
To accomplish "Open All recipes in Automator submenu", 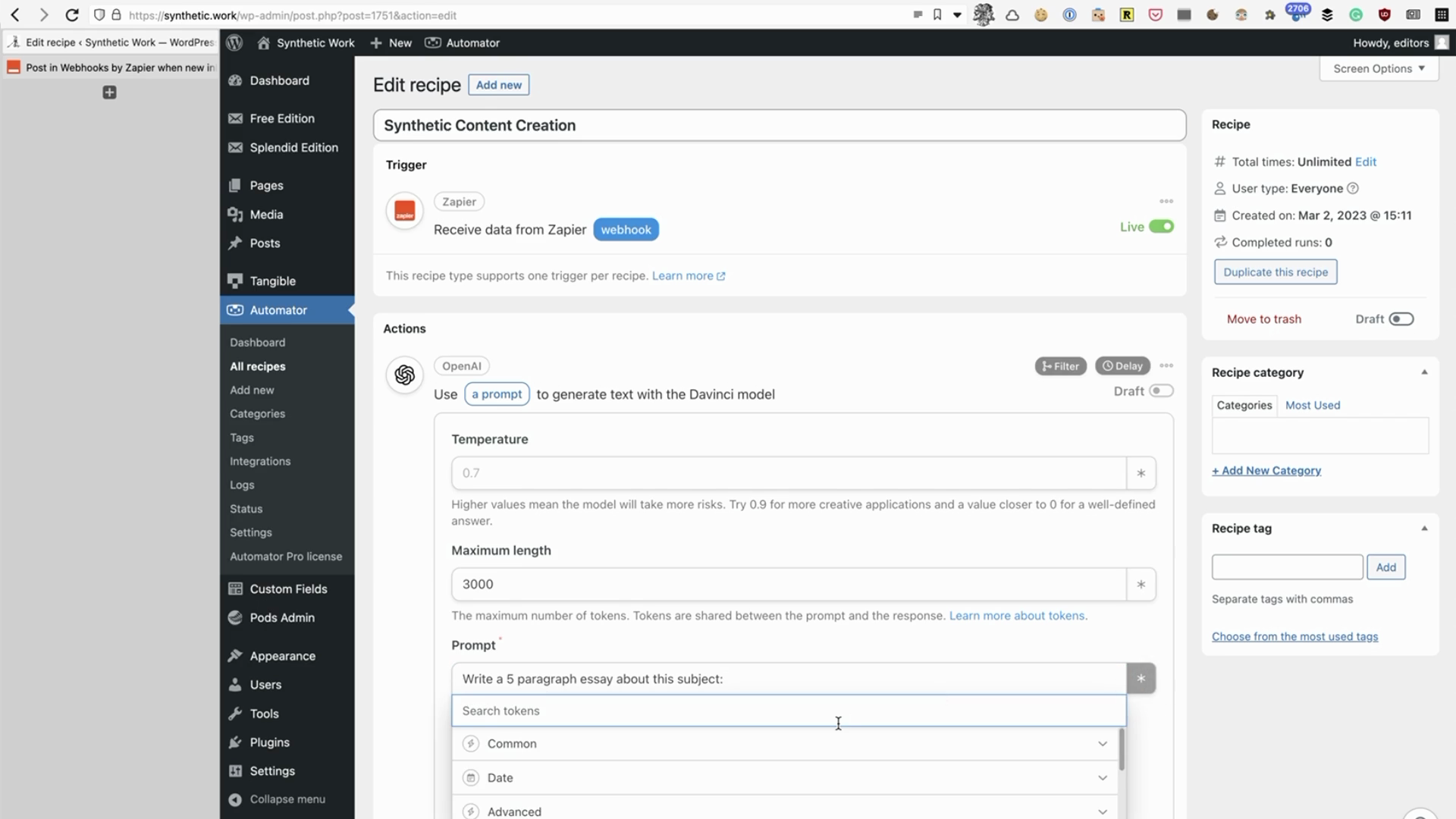I will (258, 366).
